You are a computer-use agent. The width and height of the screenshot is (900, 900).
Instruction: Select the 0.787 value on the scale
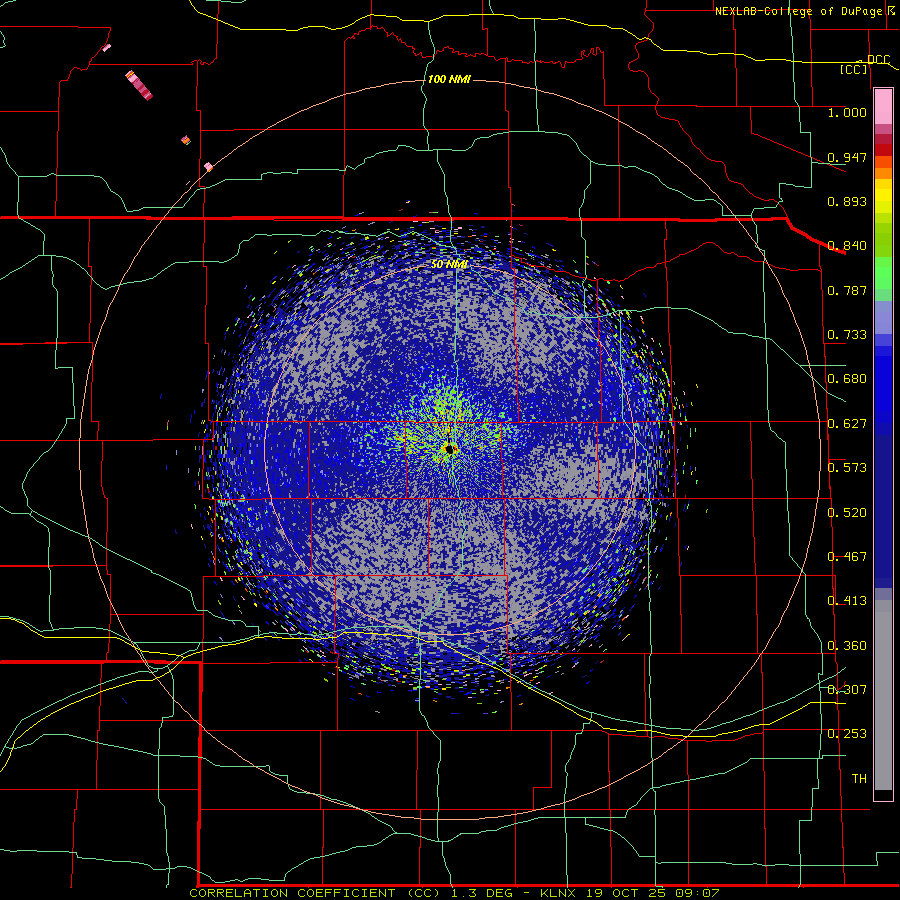(847, 290)
